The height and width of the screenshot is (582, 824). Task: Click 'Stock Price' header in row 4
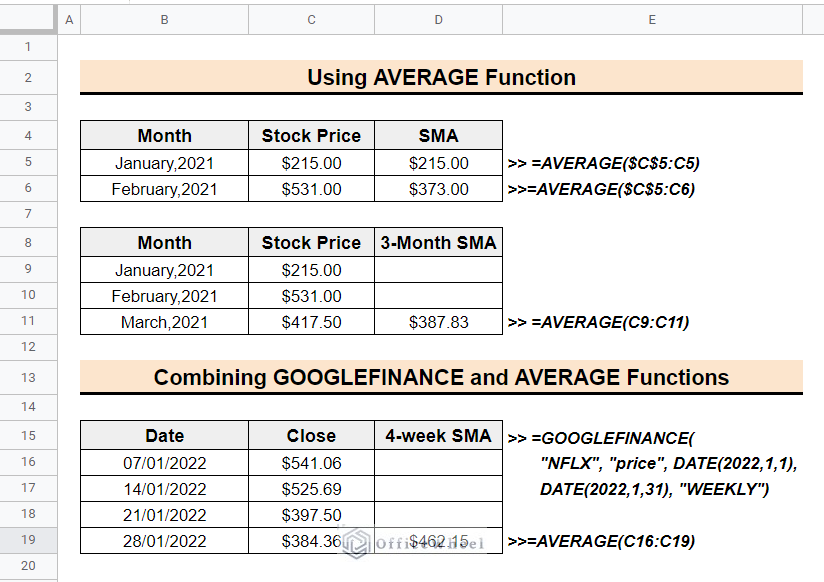pyautogui.click(x=312, y=136)
